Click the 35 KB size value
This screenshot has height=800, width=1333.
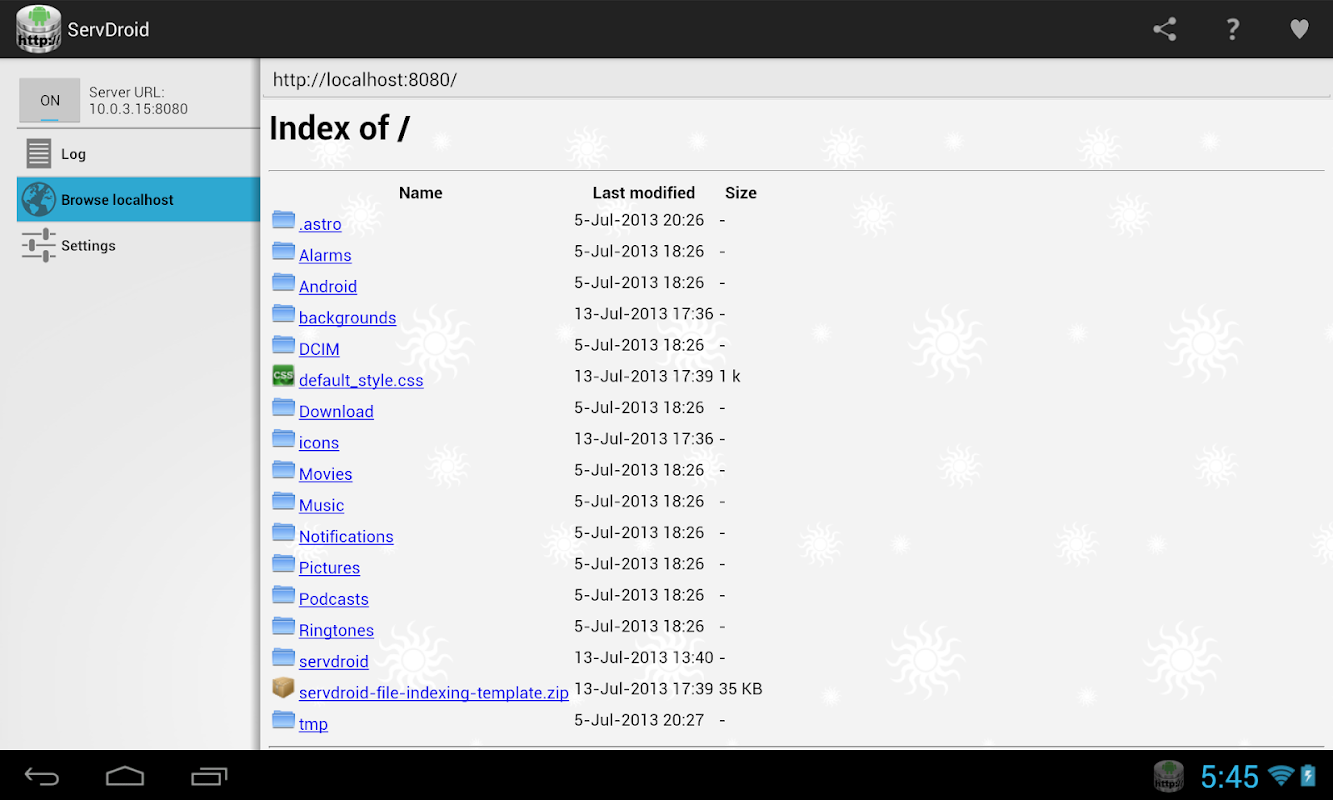[741, 689]
